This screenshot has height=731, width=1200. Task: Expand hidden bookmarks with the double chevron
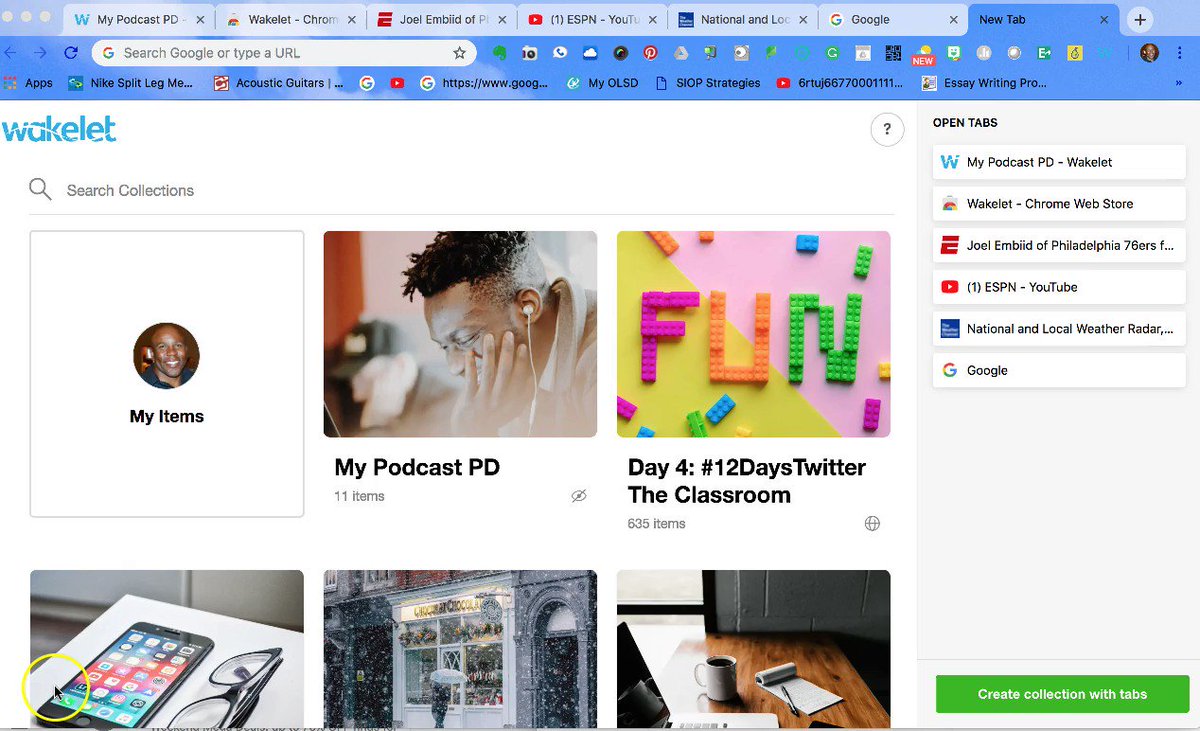1178,83
